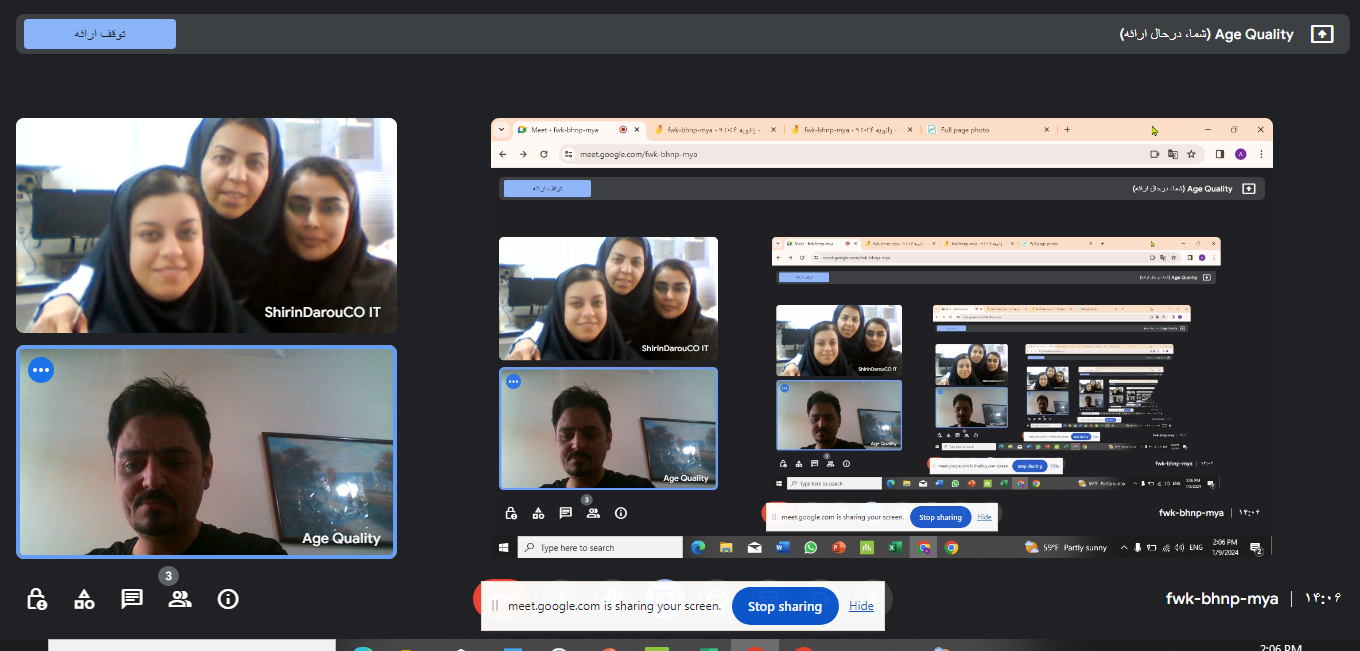Click the largest blue Stop sharing button
Viewport: 1360px width, 651px height.
pos(785,606)
